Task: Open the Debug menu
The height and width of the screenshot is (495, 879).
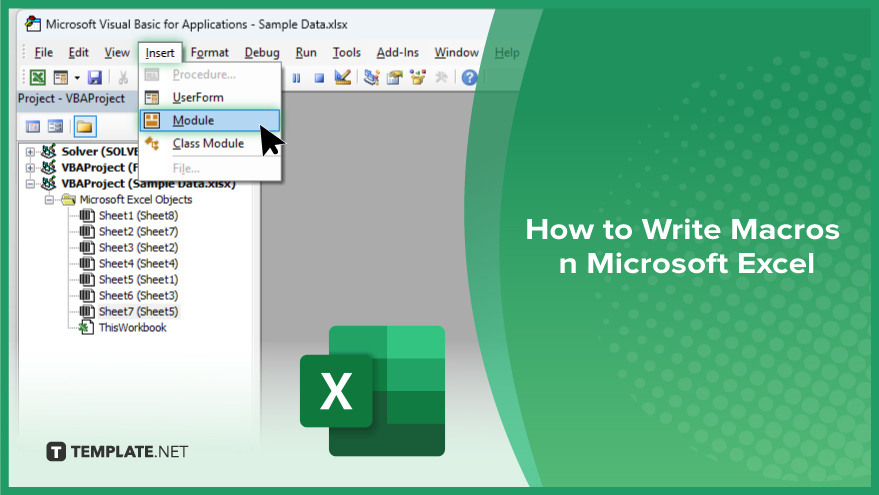Action: tap(262, 53)
